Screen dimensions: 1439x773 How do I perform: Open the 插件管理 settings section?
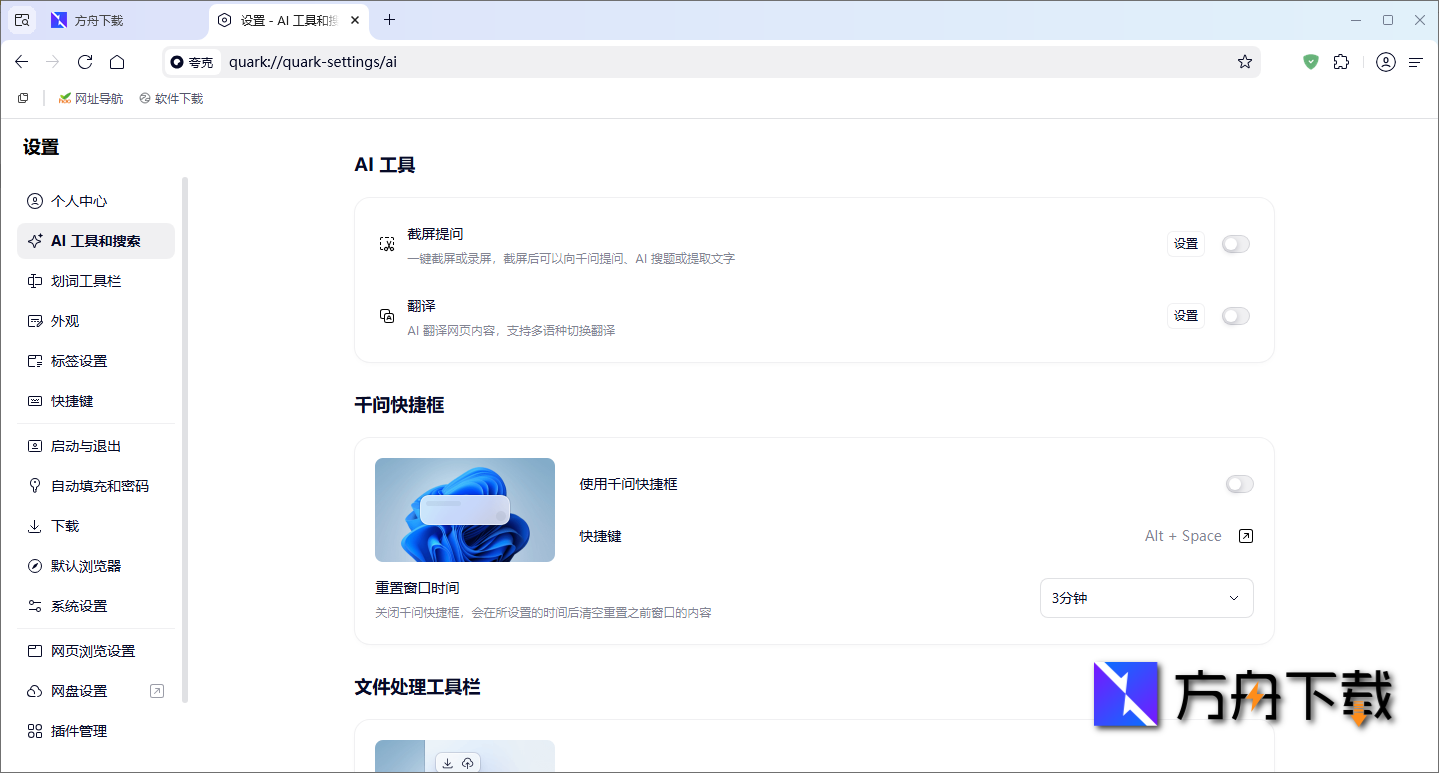click(78, 730)
